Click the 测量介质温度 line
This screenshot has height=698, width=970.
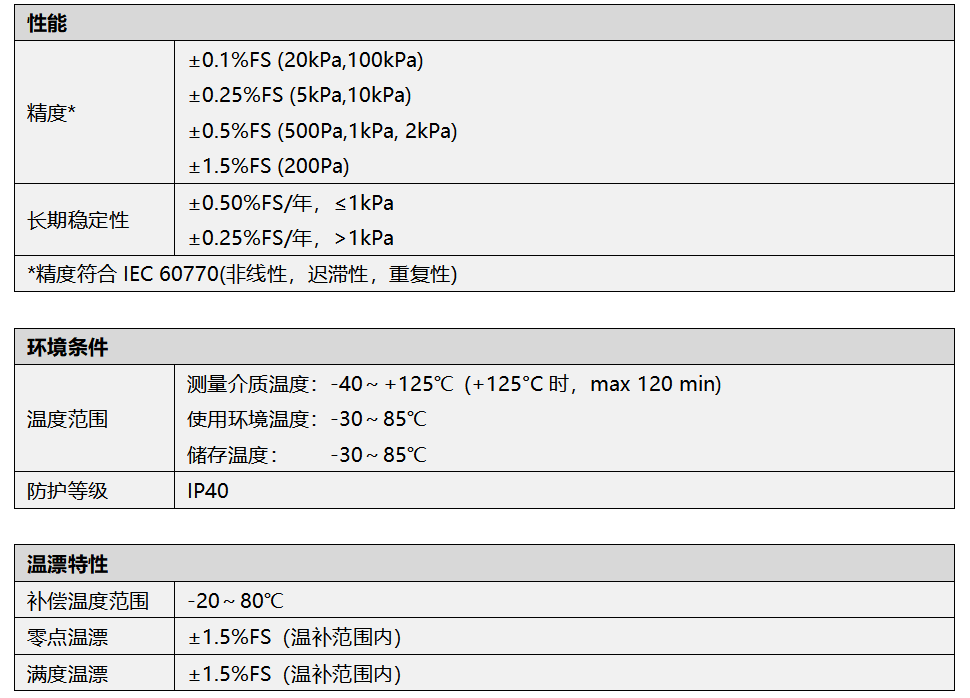tap(454, 384)
